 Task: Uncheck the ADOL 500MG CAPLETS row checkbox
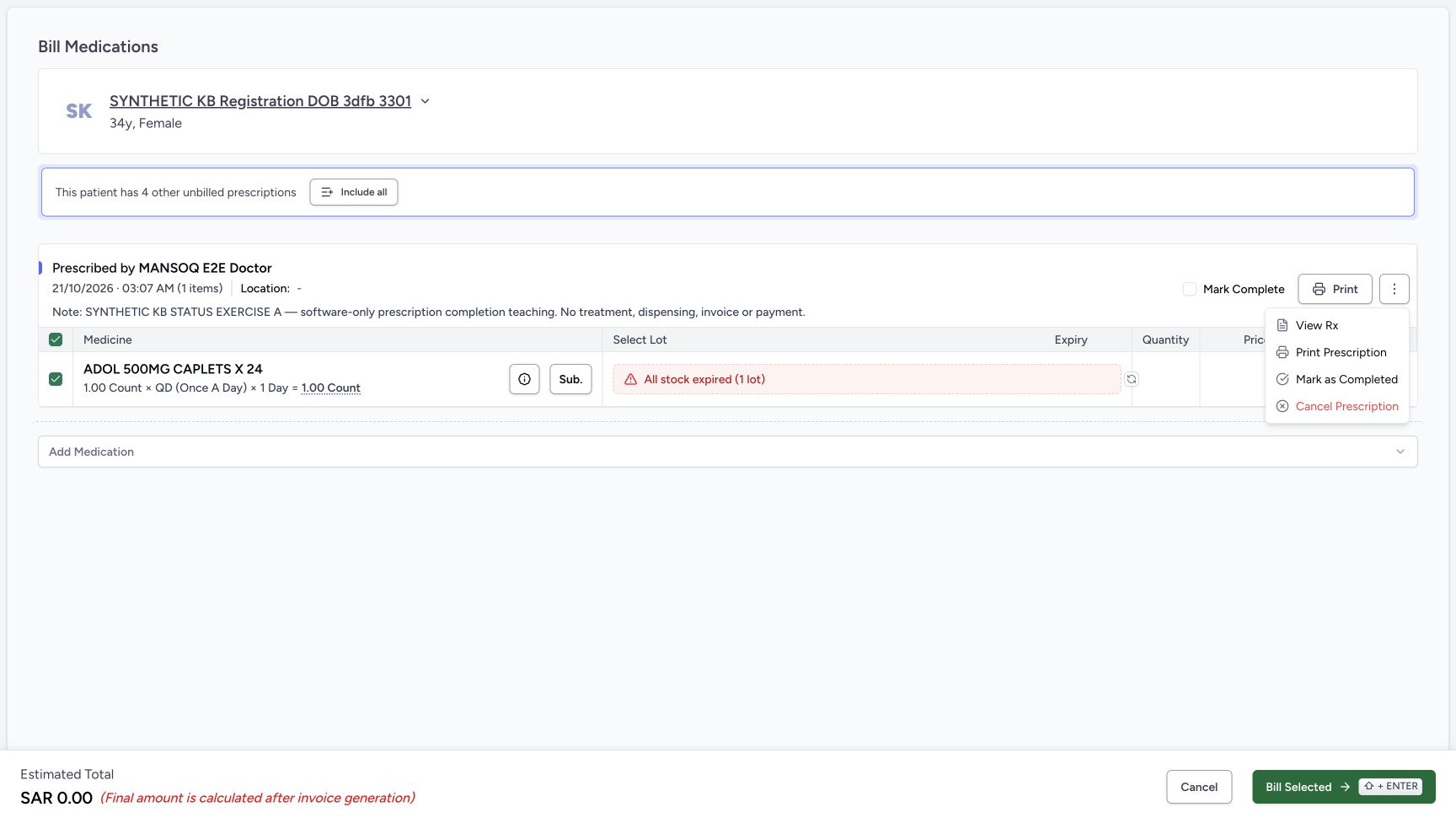click(x=56, y=379)
